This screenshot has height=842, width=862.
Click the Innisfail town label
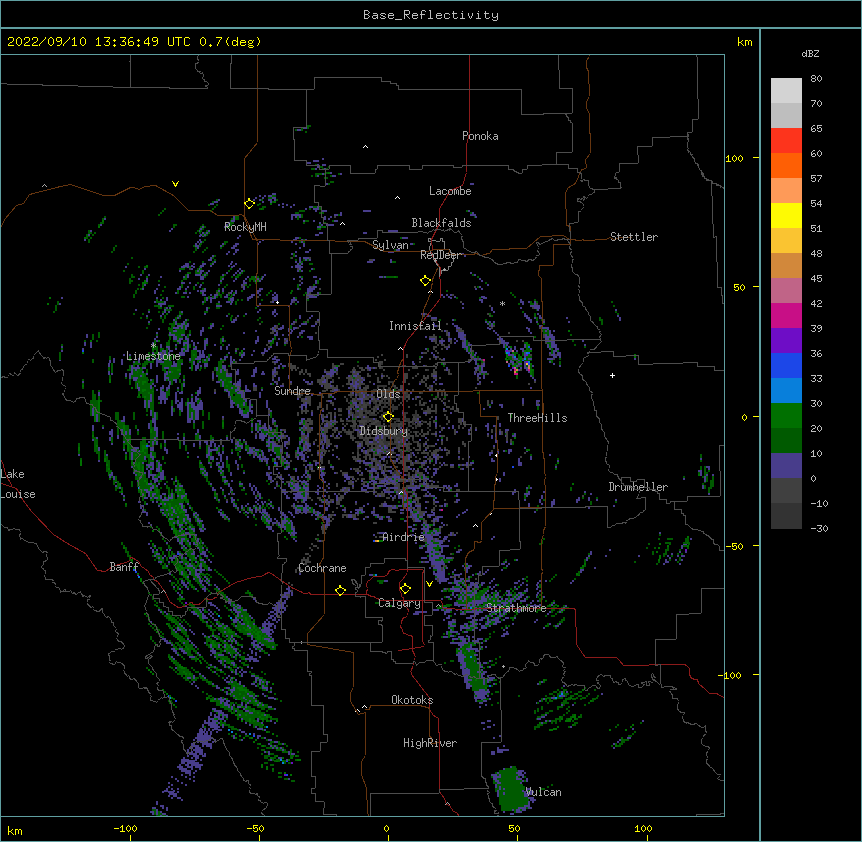(x=415, y=326)
